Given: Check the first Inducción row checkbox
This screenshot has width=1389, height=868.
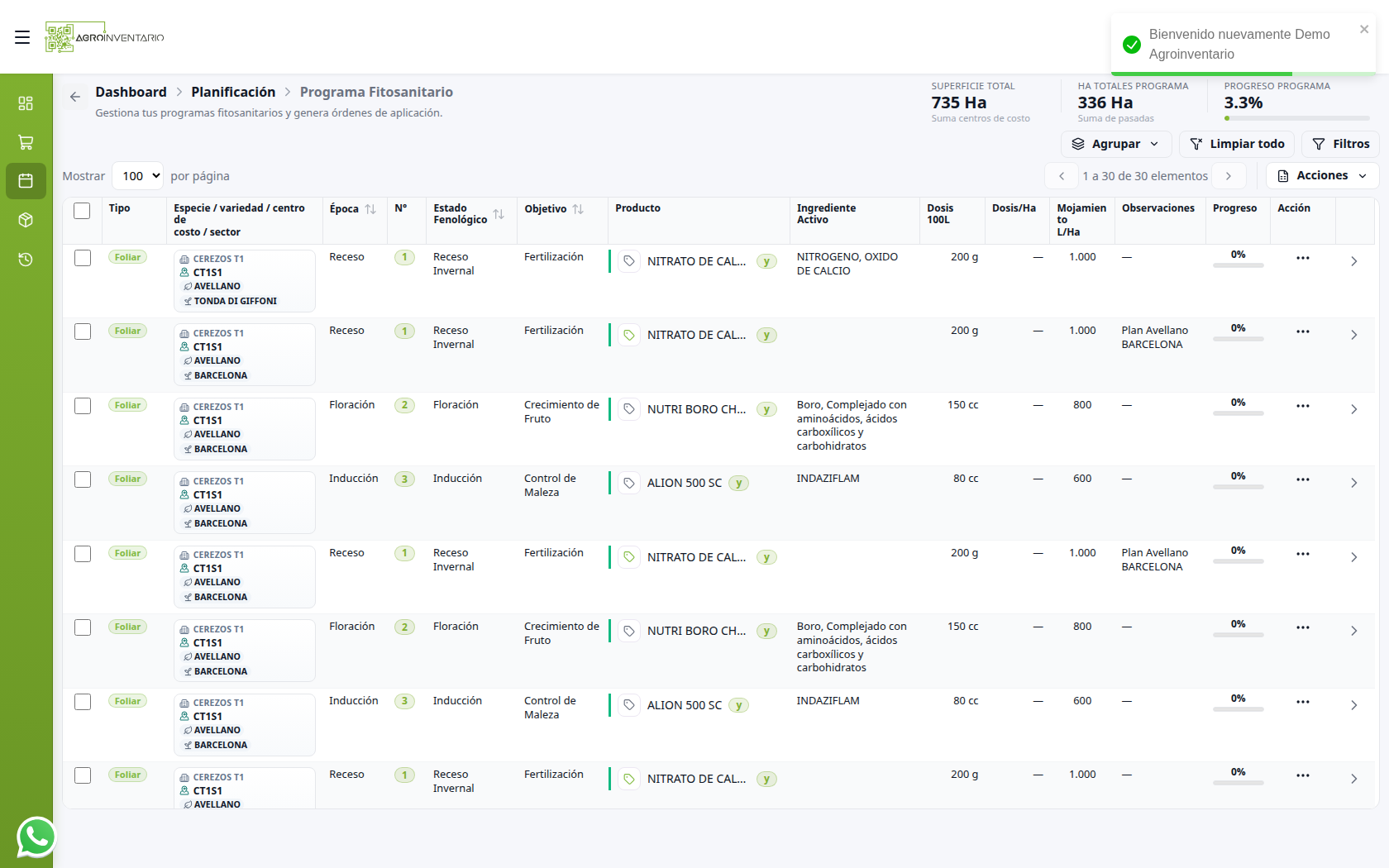Looking at the screenshot, I should coord(83,479).
